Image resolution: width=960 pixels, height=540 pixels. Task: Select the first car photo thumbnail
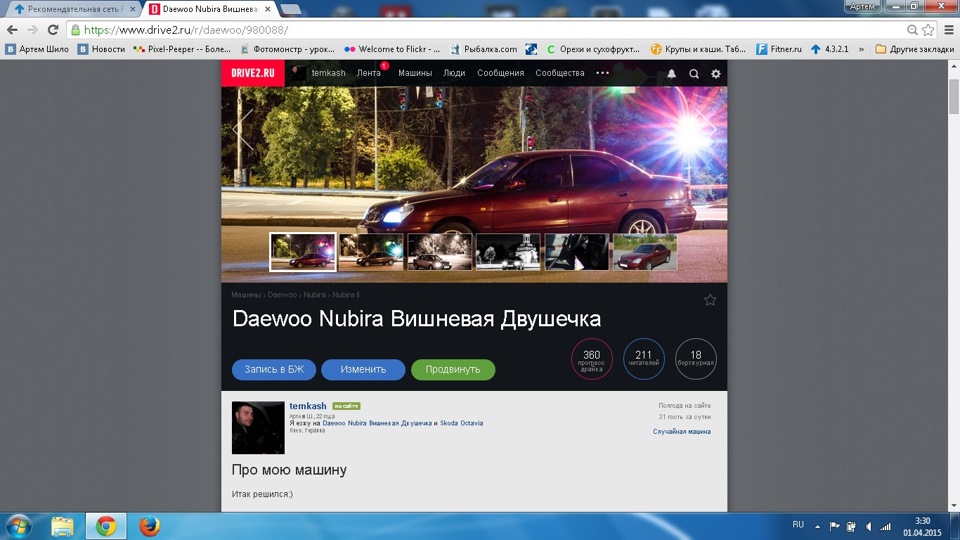(302, 252)
